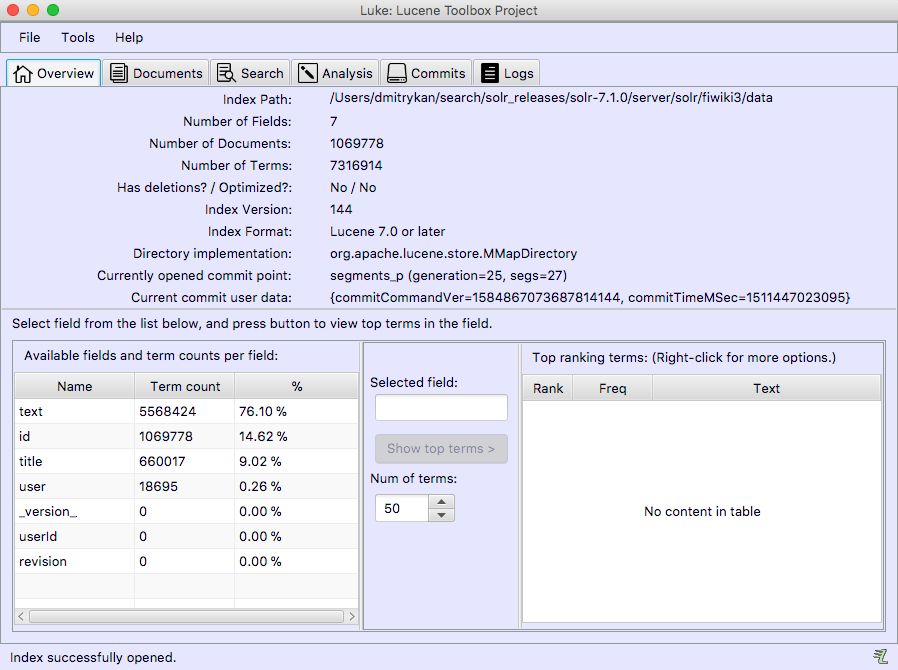Image resolution: width=898 pixels, height=670 pixels.
Task: Click the Search tab magnifier icon
Action: (x=226, y=73)
